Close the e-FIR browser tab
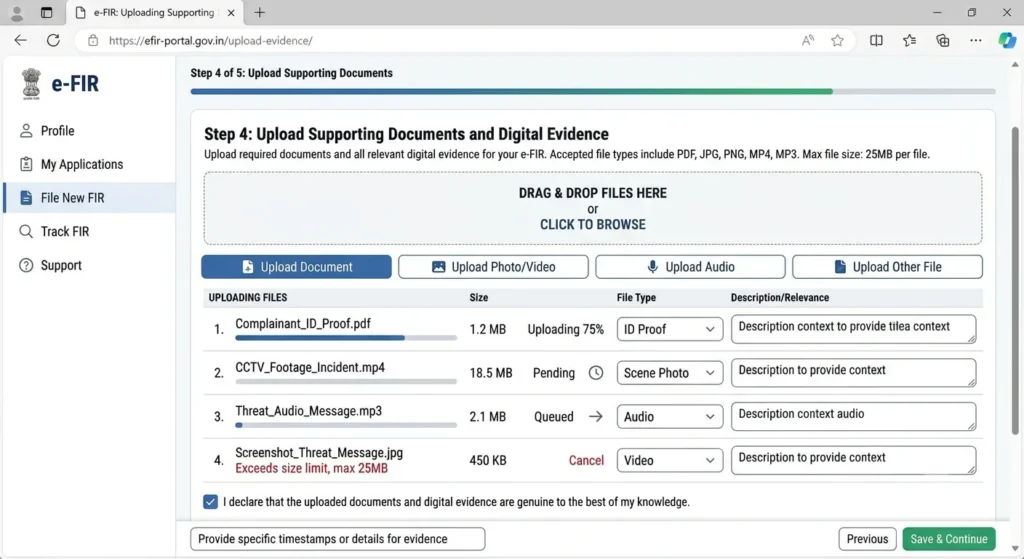1024x559 pixels. coord(231,12)
